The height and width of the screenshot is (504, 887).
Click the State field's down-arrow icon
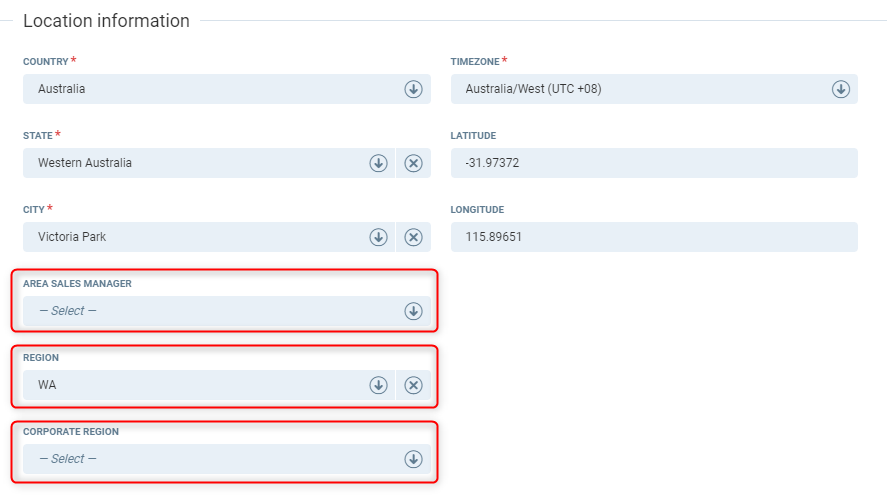(x=378, y=163)
